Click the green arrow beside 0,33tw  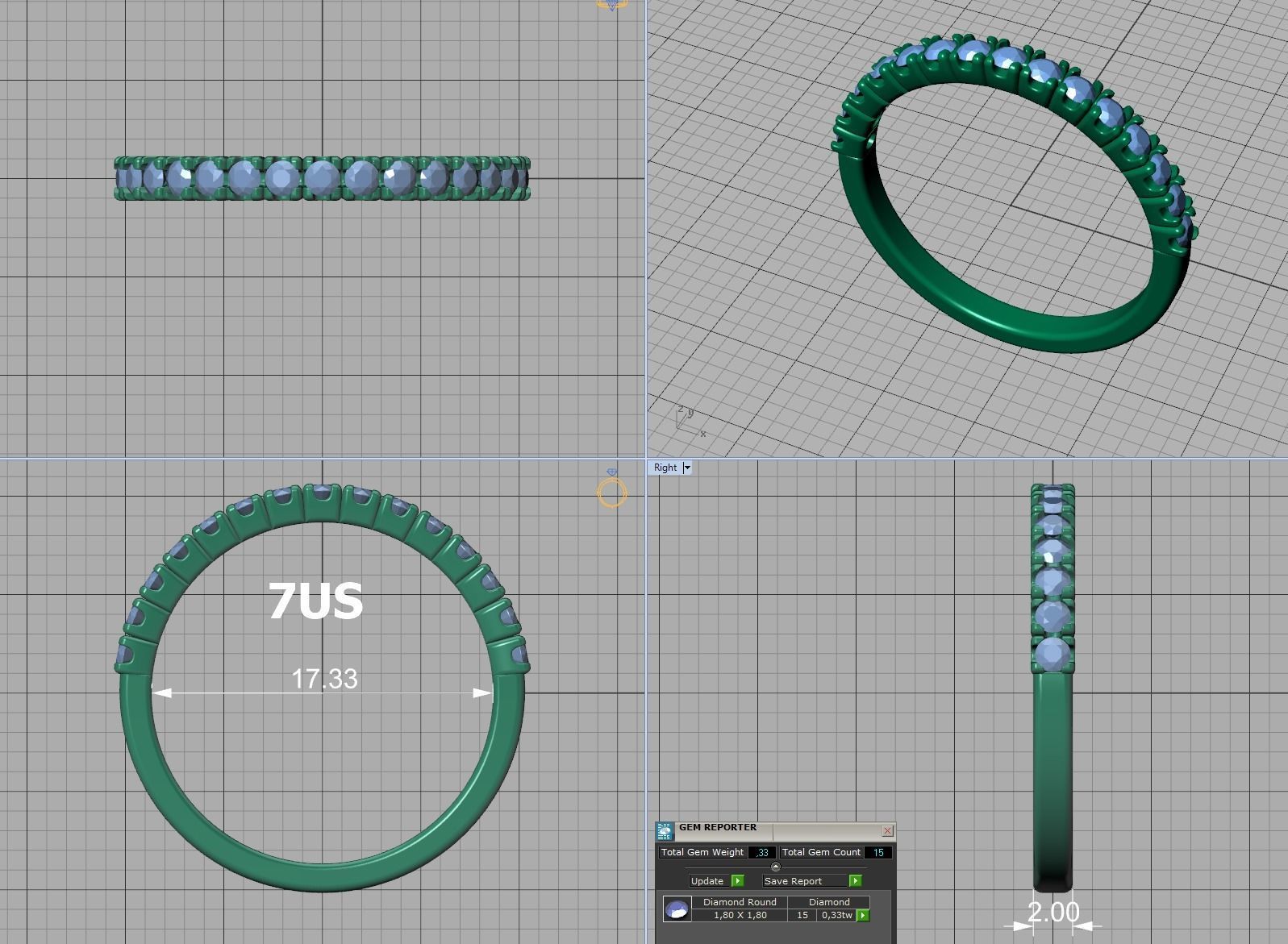pos(863,915)
